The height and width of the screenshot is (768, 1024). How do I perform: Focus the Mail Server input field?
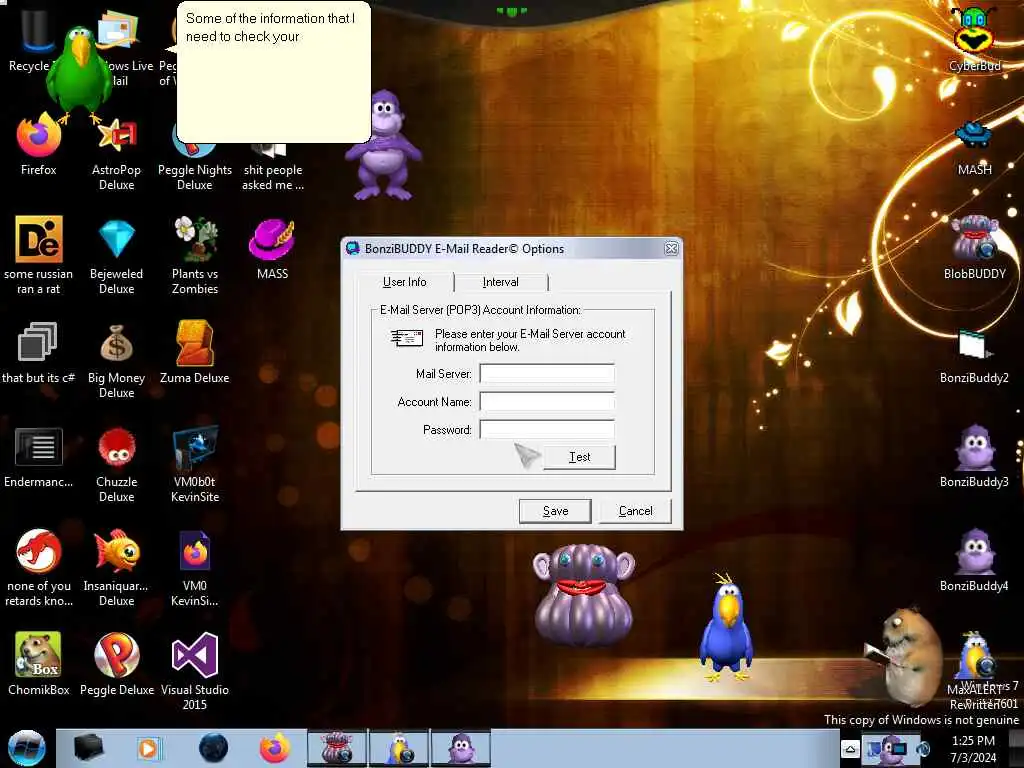pos(547,374)
